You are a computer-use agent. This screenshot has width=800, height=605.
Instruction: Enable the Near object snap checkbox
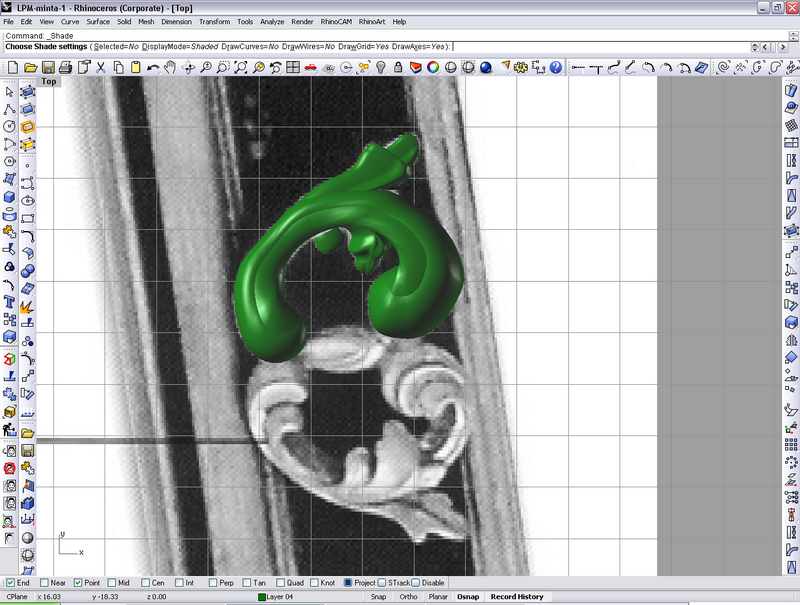(x=44, y=583)
